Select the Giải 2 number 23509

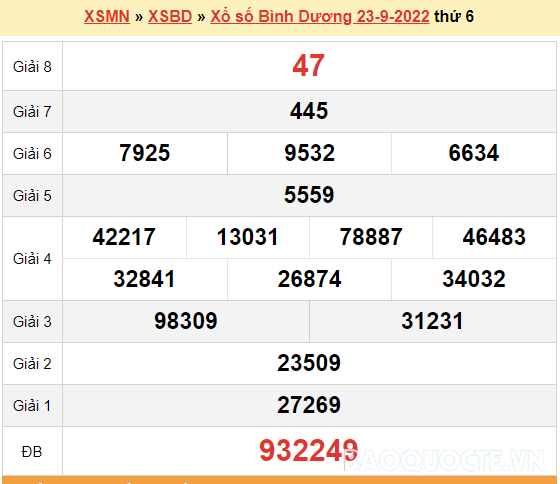click(309, 363)
